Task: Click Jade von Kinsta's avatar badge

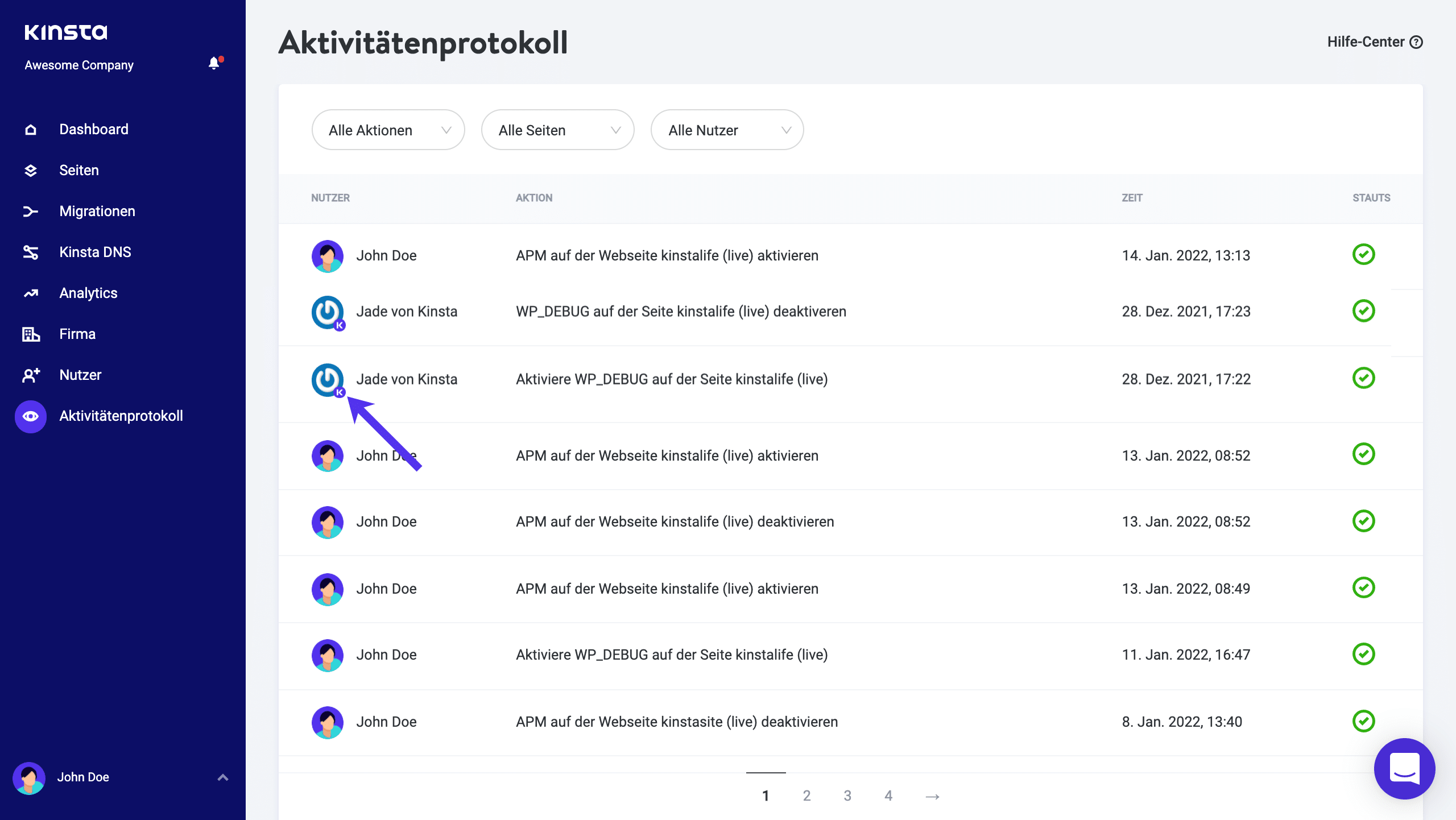Action: [x=340, y=392]
